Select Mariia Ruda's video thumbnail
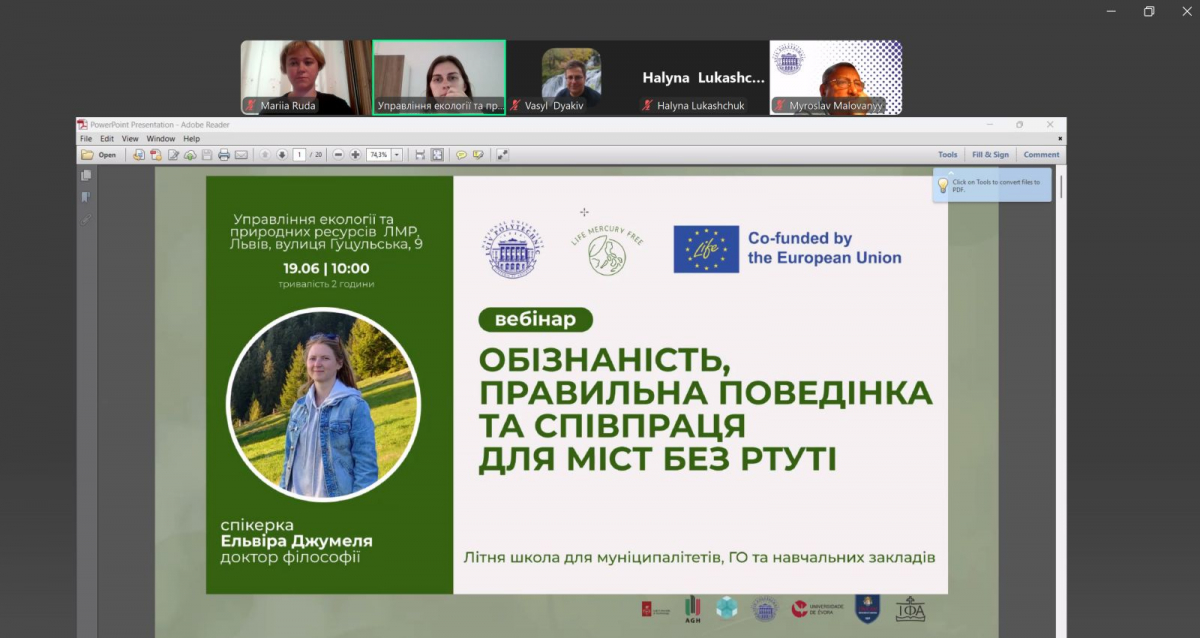Screen dimensions: 1200x638 click(305, 77)
